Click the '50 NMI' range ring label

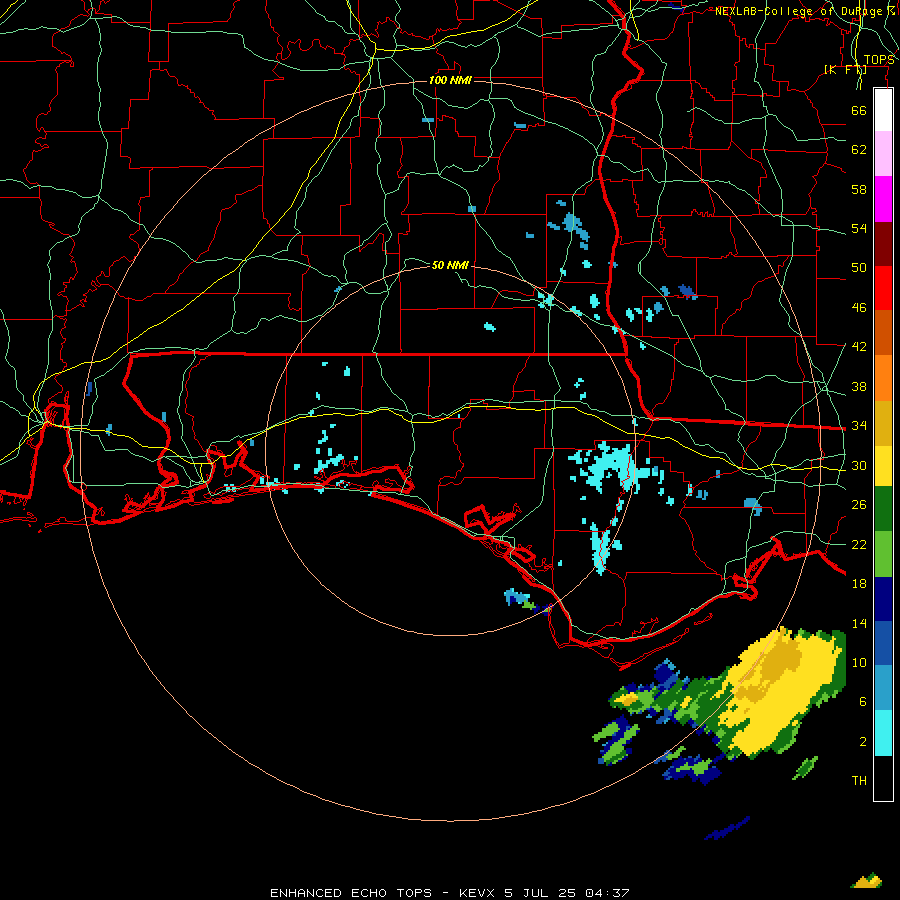pyautogui.click(x=450, y=265)
